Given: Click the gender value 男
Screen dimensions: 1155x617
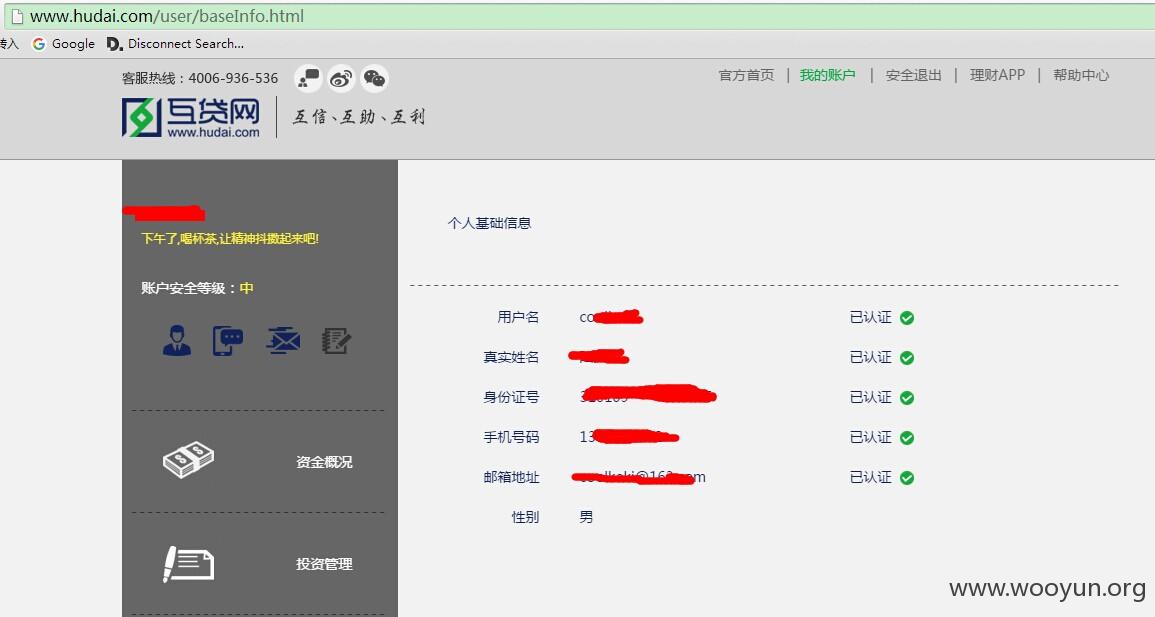Looking at the screenshot, I should (586, 517).
